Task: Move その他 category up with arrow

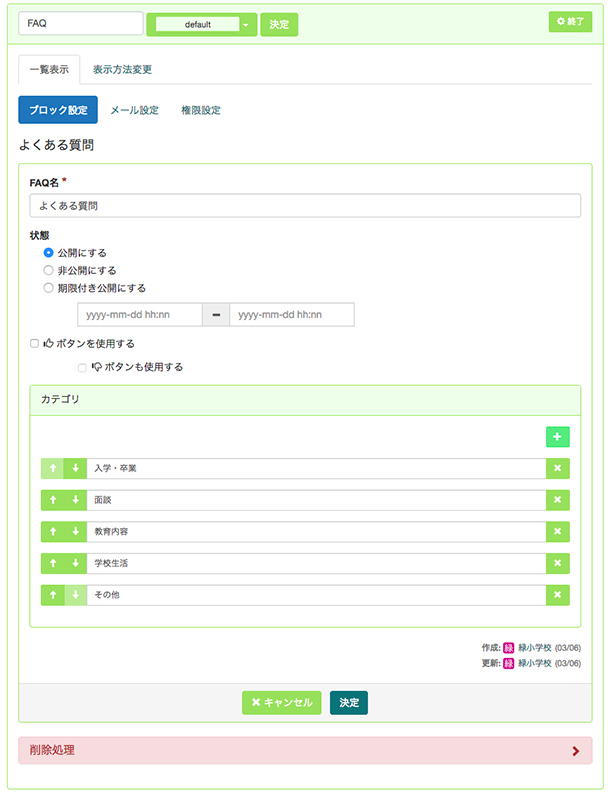Action: click(x=53, y=595)
